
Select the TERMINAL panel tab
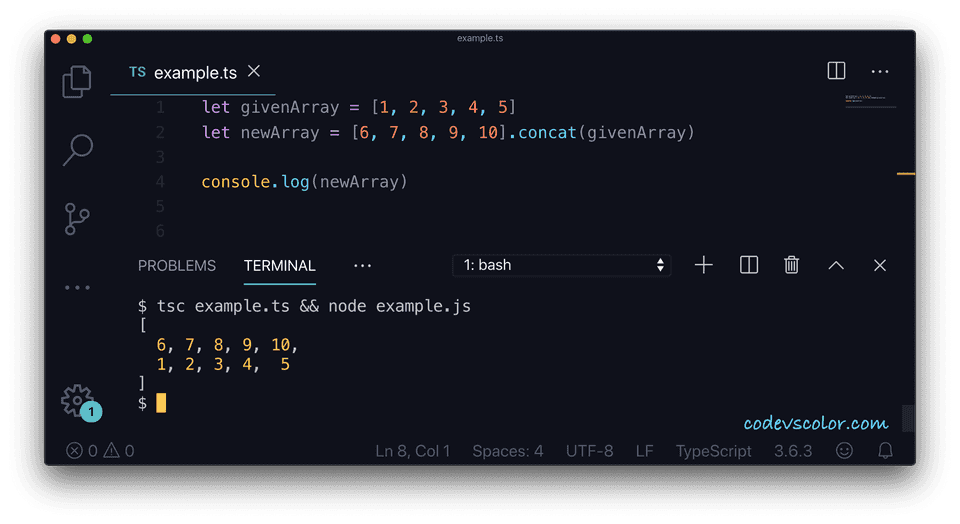tap(280, 266)
